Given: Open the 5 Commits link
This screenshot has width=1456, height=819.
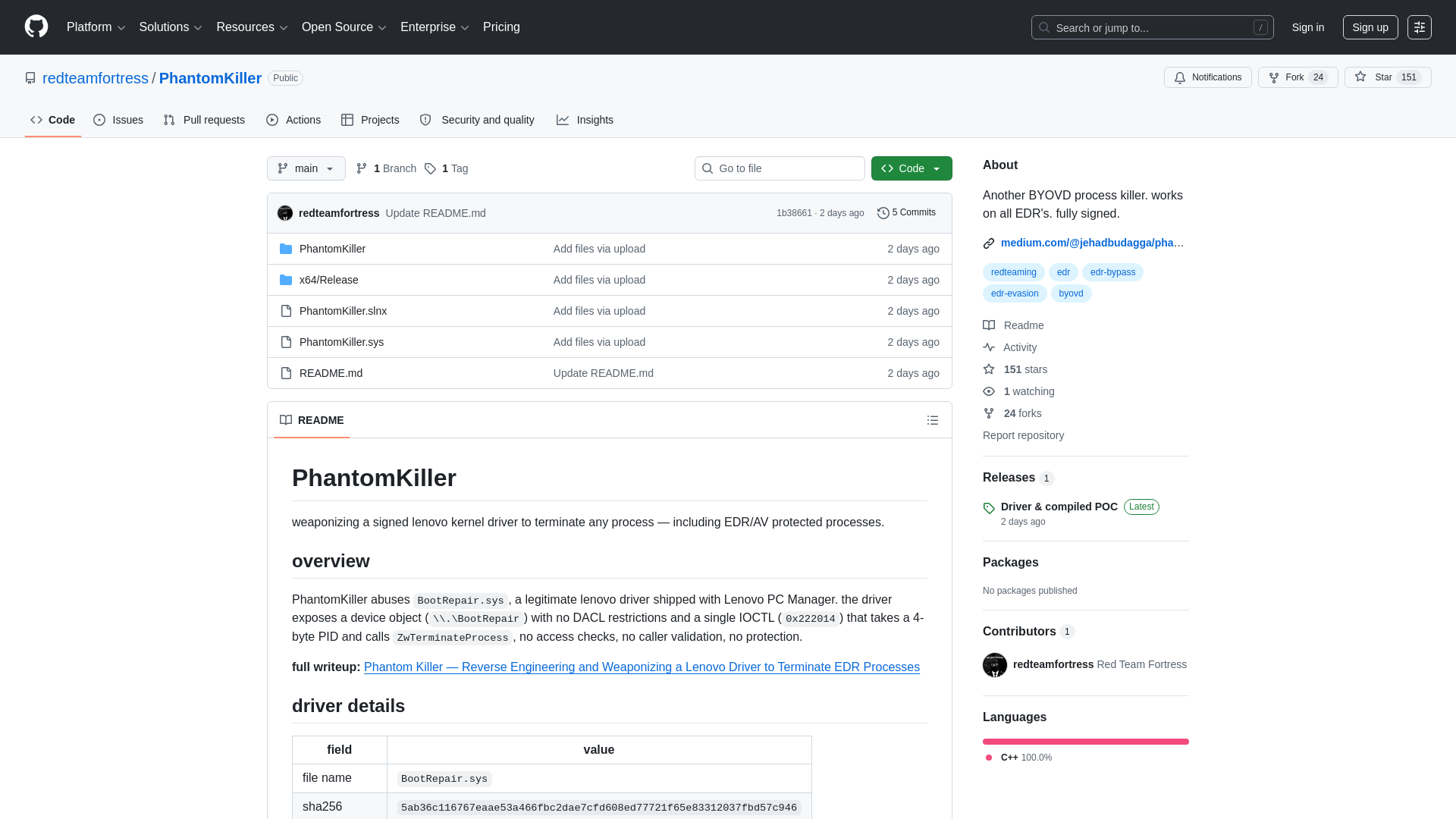Looking at the screenshot, I should (x=906, y=213).
